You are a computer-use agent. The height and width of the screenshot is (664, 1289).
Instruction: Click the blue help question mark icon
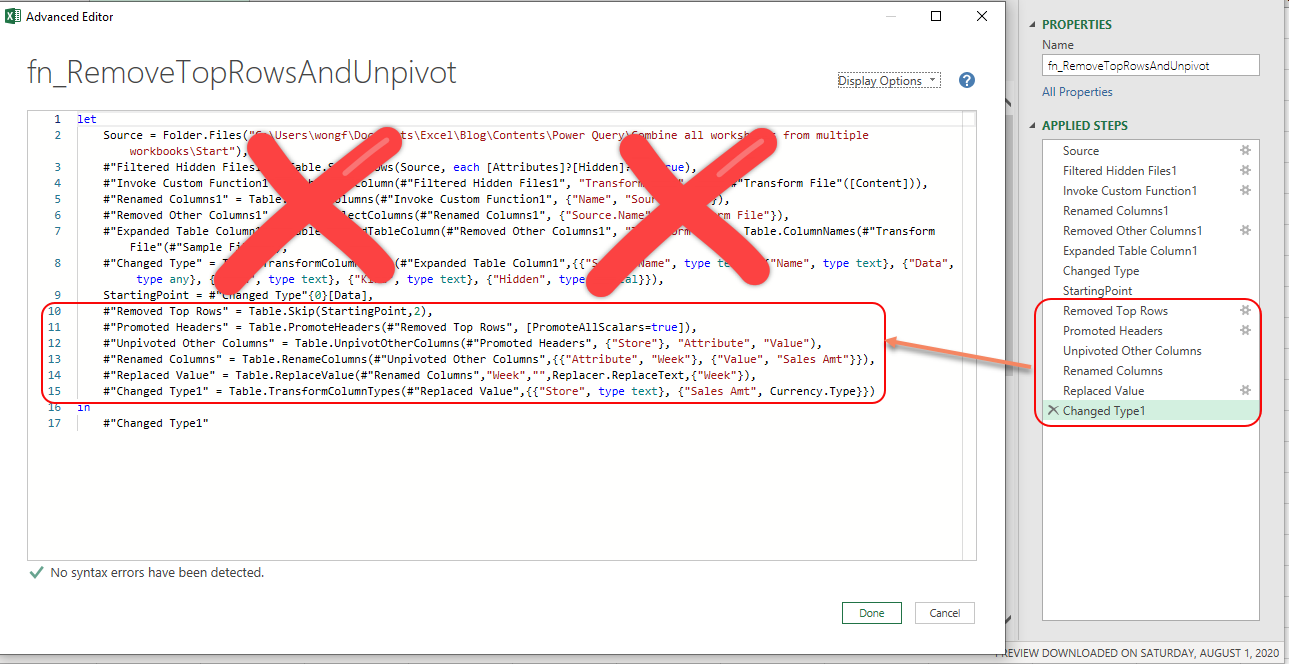click(x=966, y=81)
